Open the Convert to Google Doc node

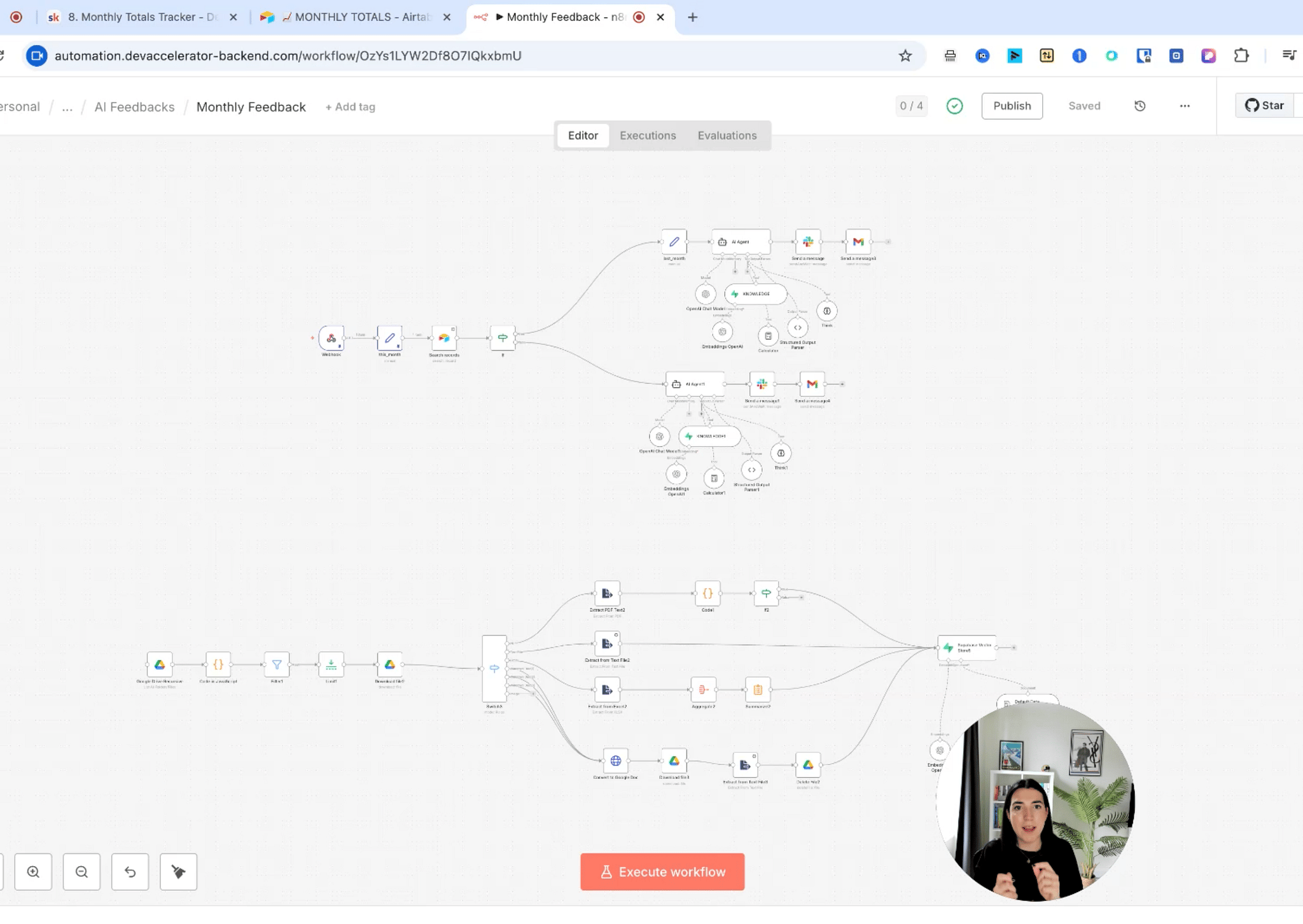615,760
